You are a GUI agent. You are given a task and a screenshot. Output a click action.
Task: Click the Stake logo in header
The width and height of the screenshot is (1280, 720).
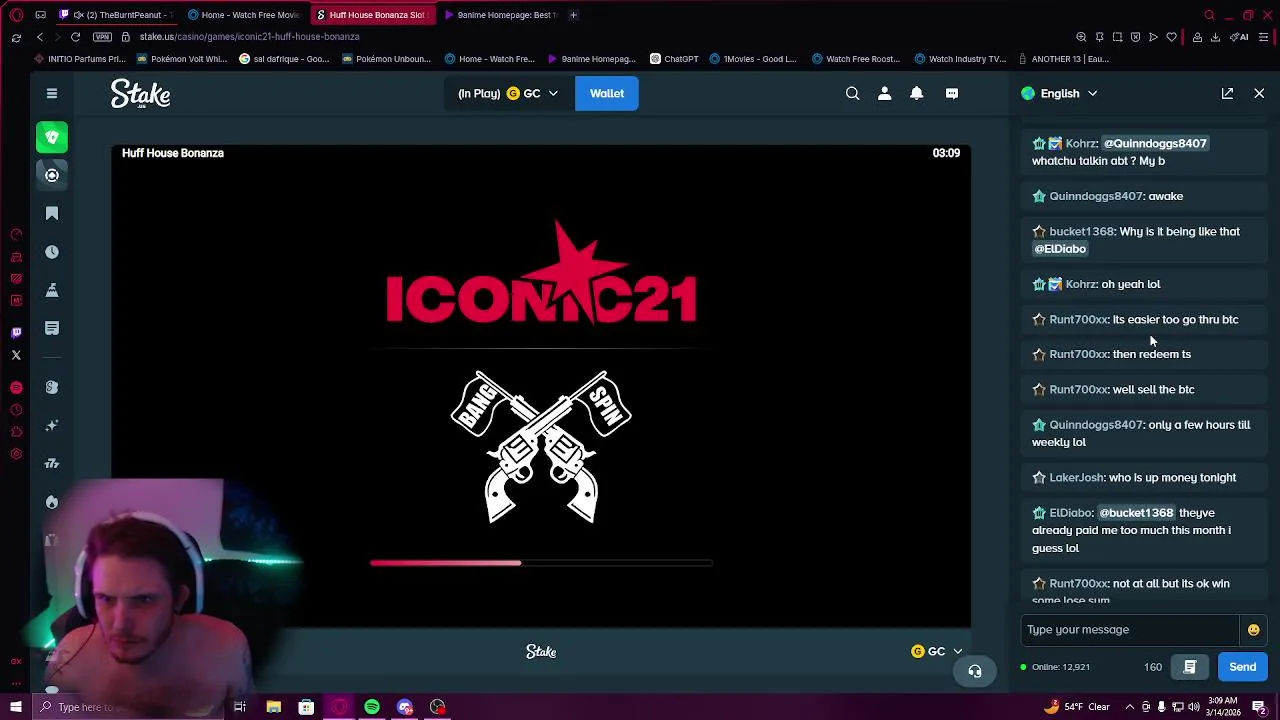140,93
